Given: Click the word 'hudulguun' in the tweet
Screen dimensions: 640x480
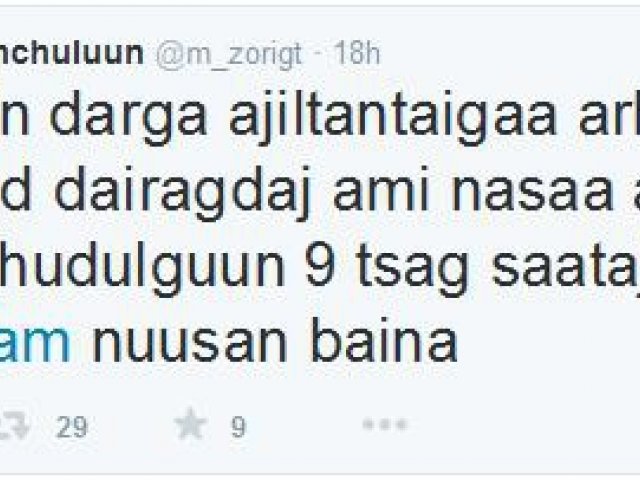Looking at the screenshot, I should (142, 269).
